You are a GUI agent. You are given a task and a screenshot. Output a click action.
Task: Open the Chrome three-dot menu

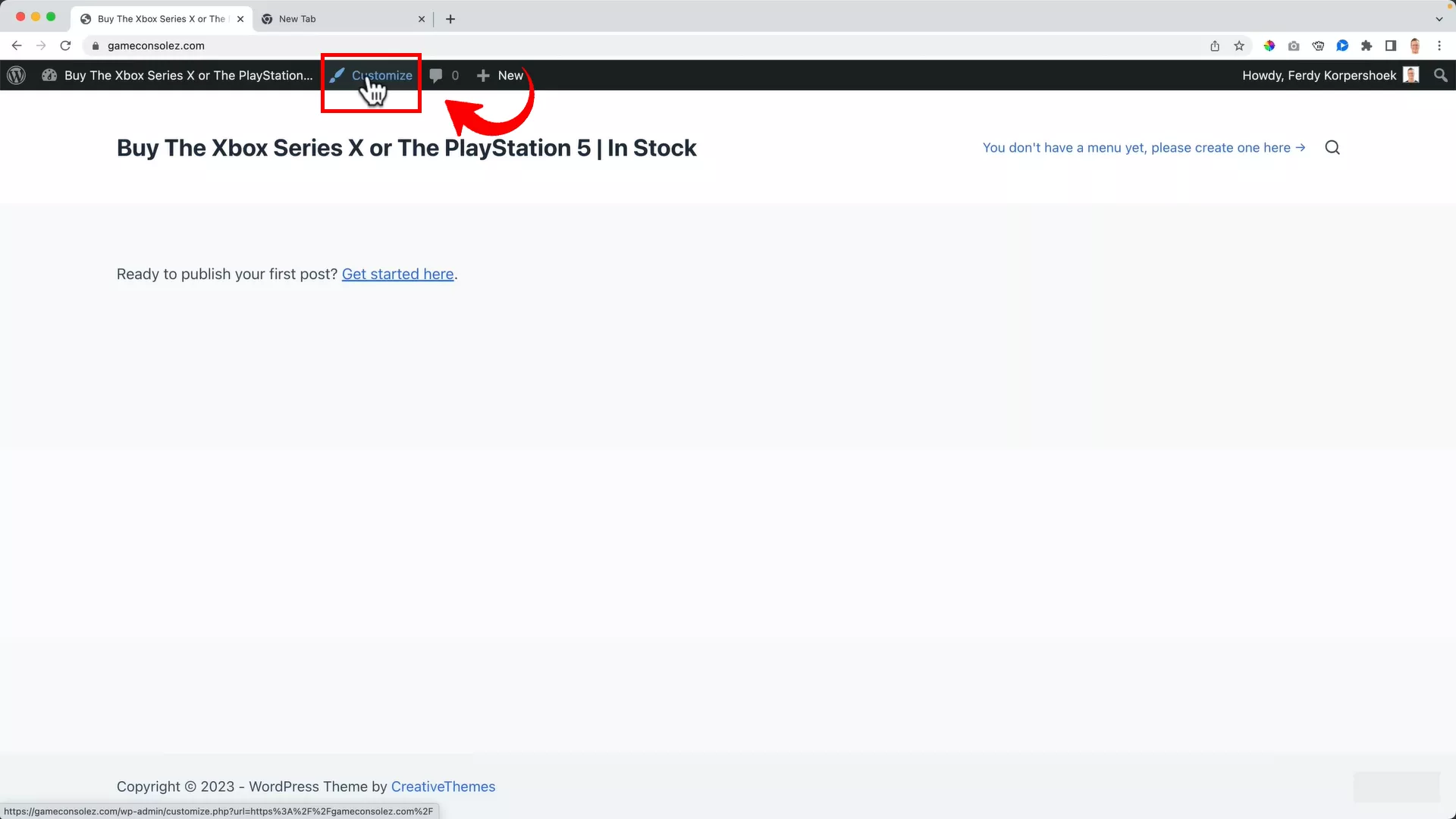pos(1440,46)
